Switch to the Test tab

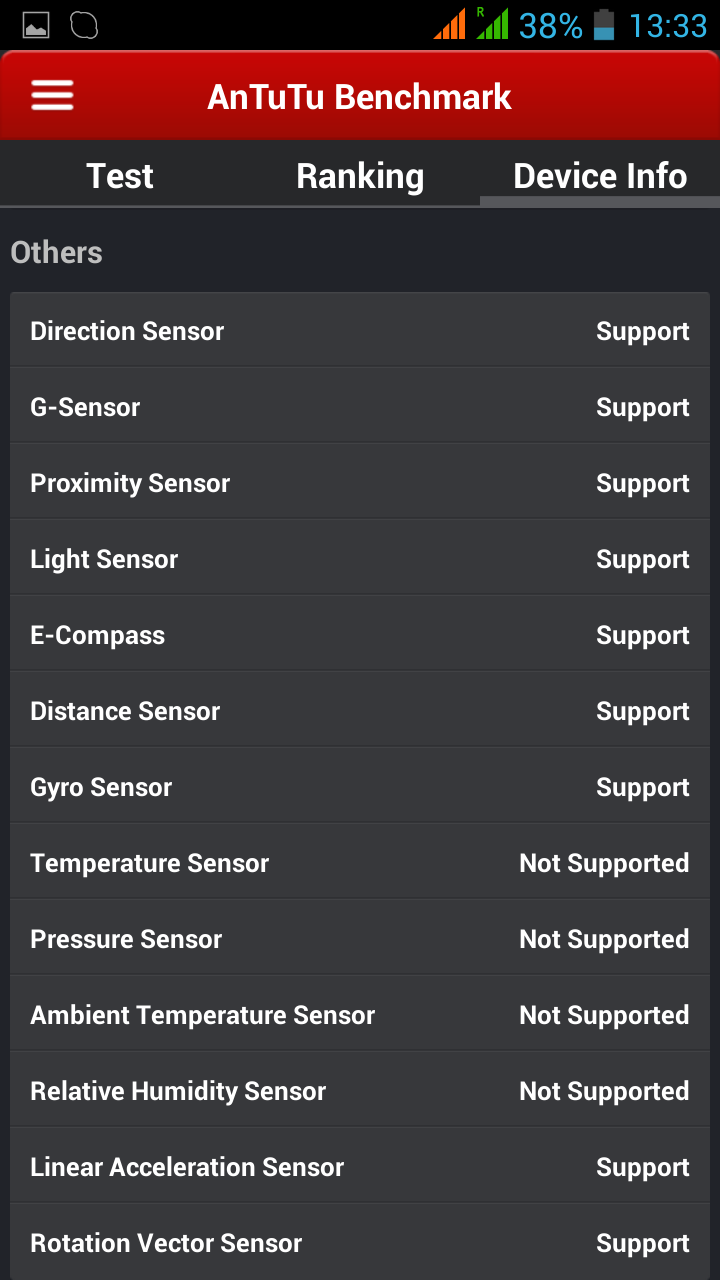pyautogui.click(x=120, y=176)
